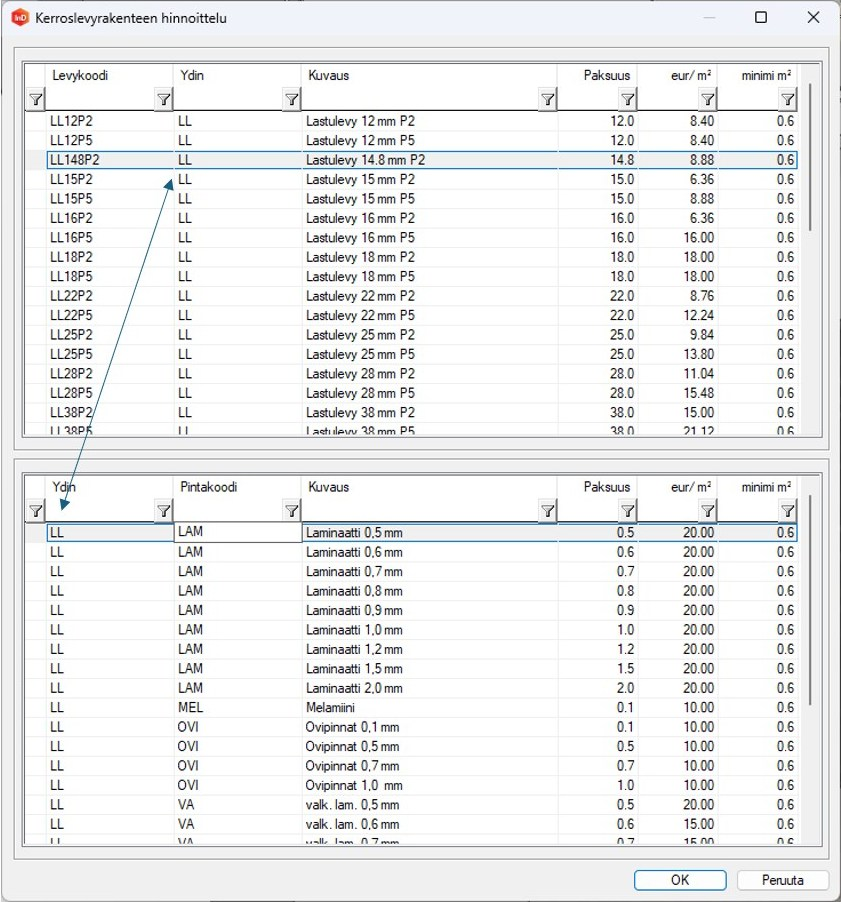Open the Kuvaus filter in lower table

(547, 511)
